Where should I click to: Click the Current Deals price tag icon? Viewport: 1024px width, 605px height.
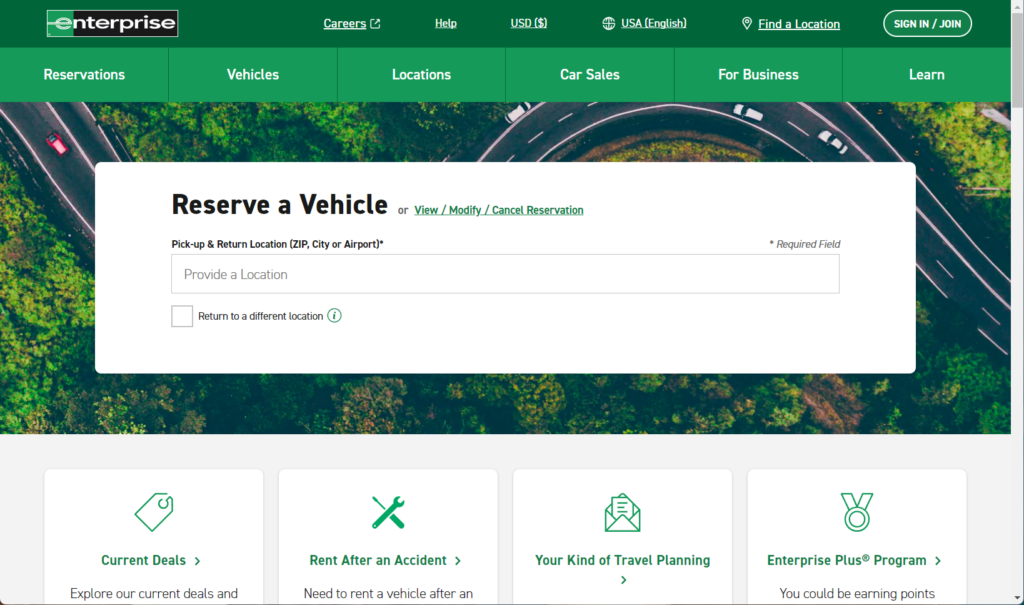click(154, 512)
